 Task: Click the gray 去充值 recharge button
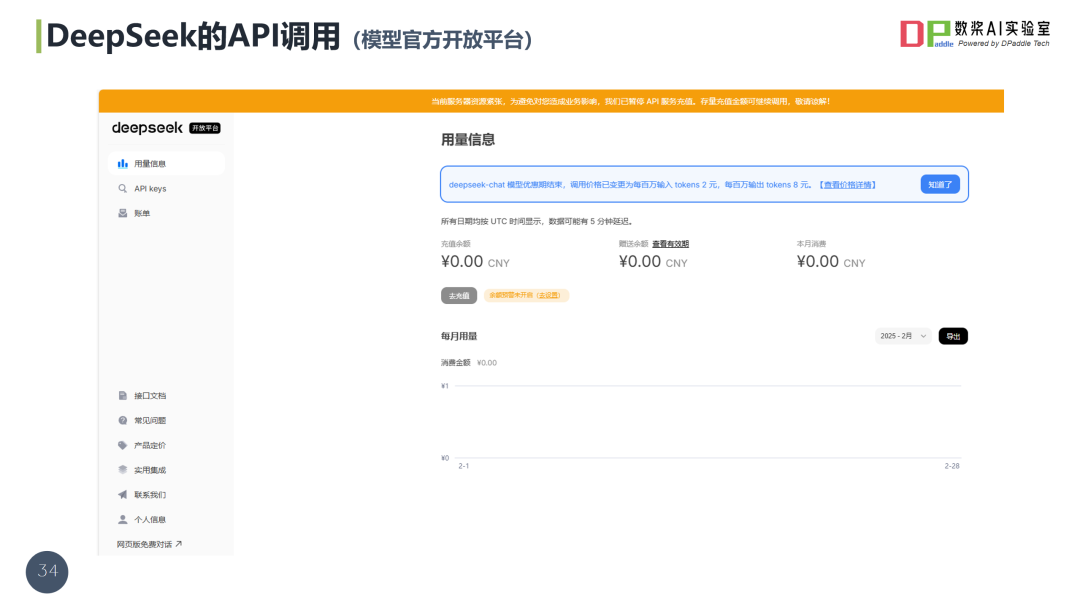pyautogui.click(x=459, y=295)
